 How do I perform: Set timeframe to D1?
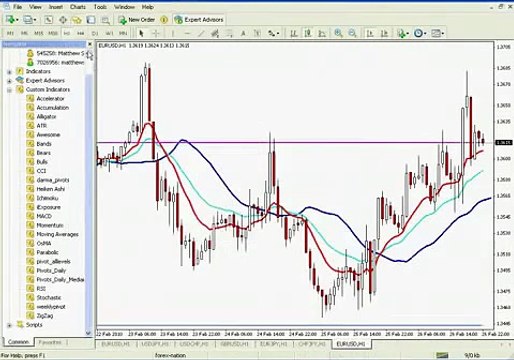(95, 33)
